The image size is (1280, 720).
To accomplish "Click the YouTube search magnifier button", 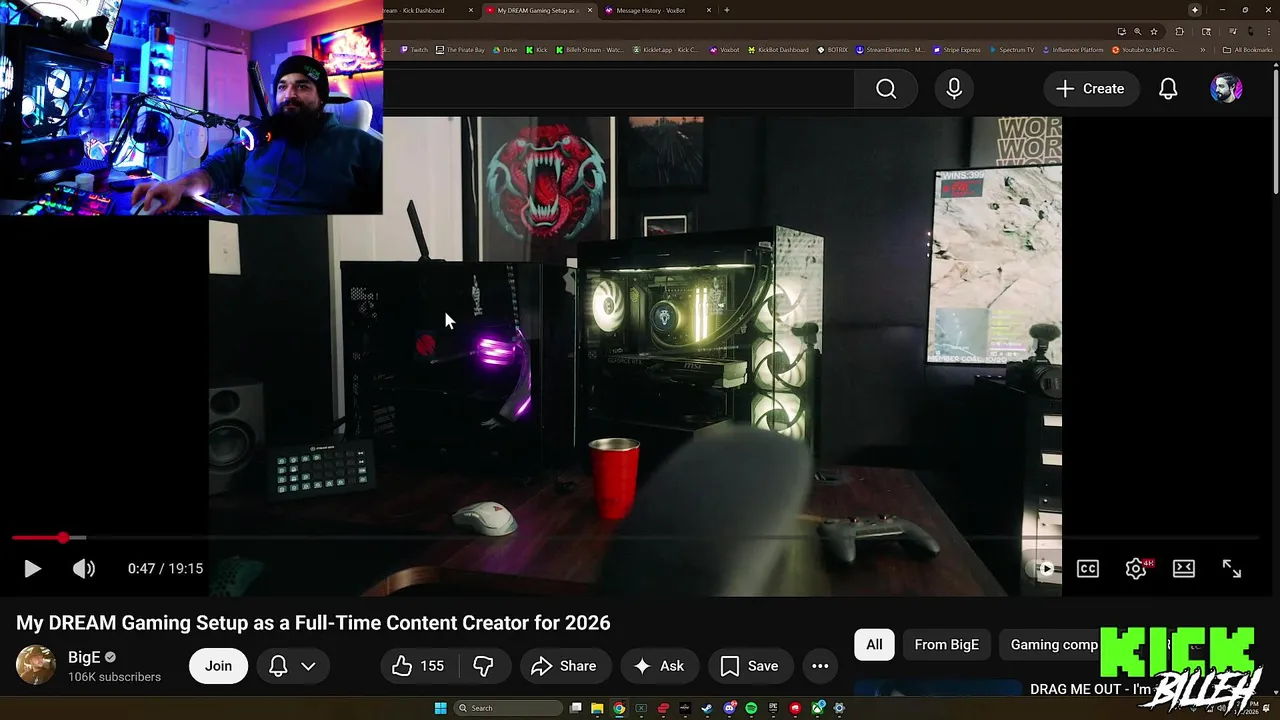I will click(886, 89).
